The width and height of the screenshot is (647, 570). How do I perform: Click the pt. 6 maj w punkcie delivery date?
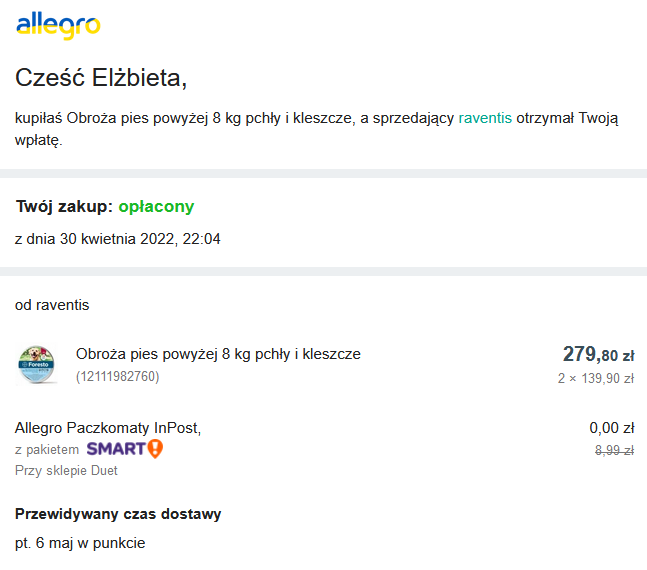click(x=80, y=543)
